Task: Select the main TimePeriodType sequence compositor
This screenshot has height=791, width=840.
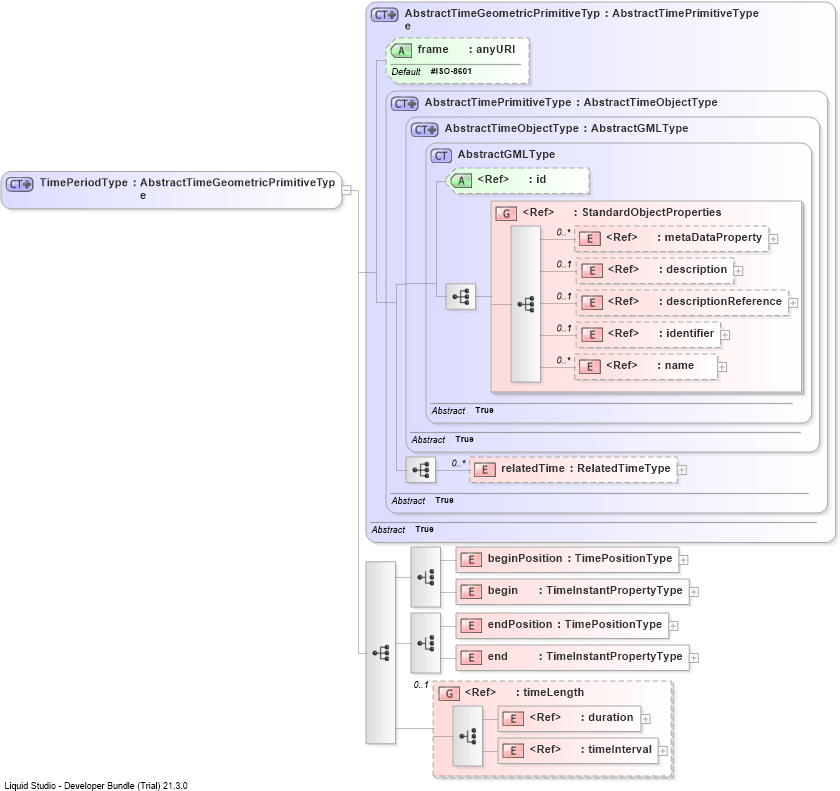Action: click(x=381, y=653)
